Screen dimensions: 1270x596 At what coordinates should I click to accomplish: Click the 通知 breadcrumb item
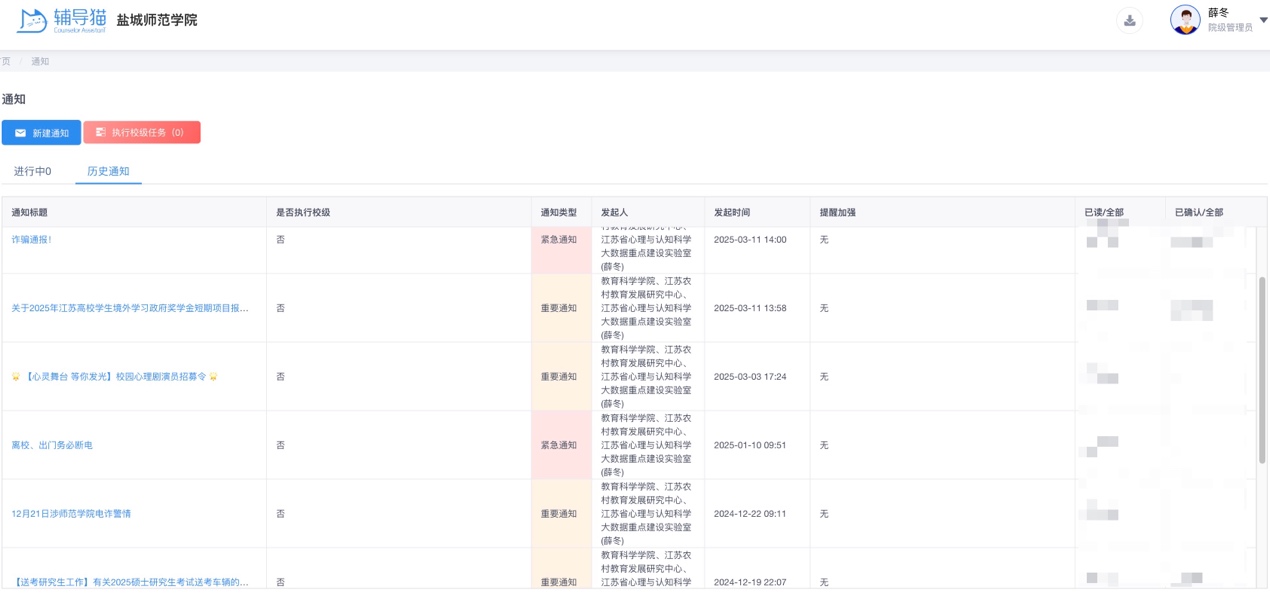40,62
